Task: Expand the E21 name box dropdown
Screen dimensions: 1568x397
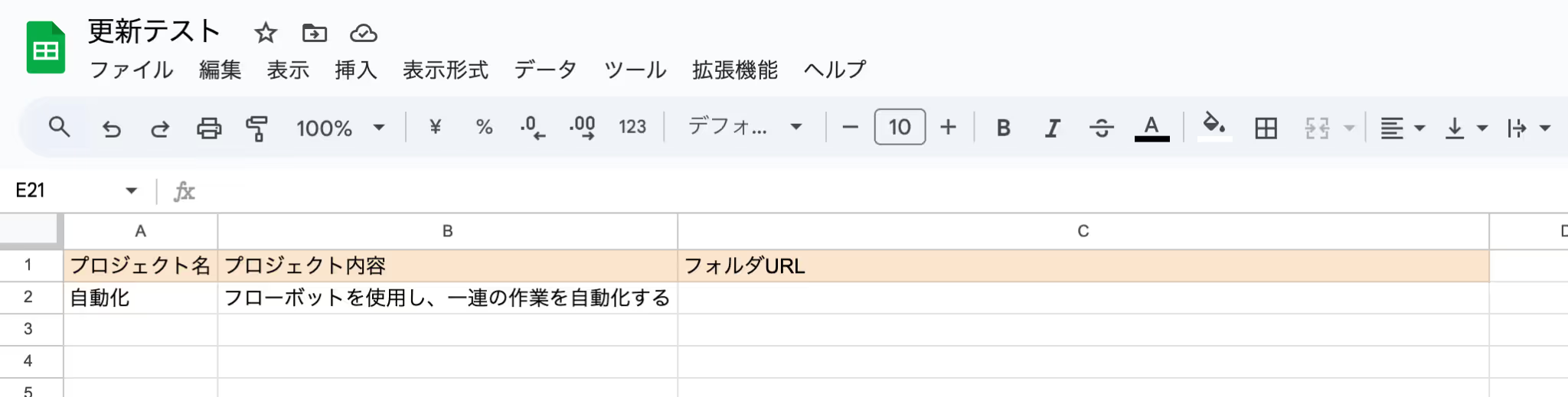Action: (132, 190)
